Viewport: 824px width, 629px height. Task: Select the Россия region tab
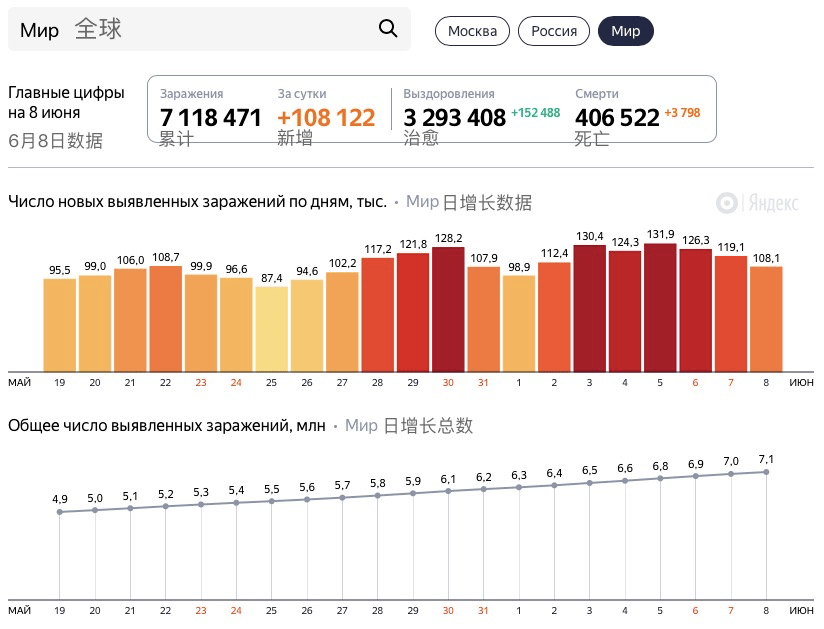click(553, 31)
